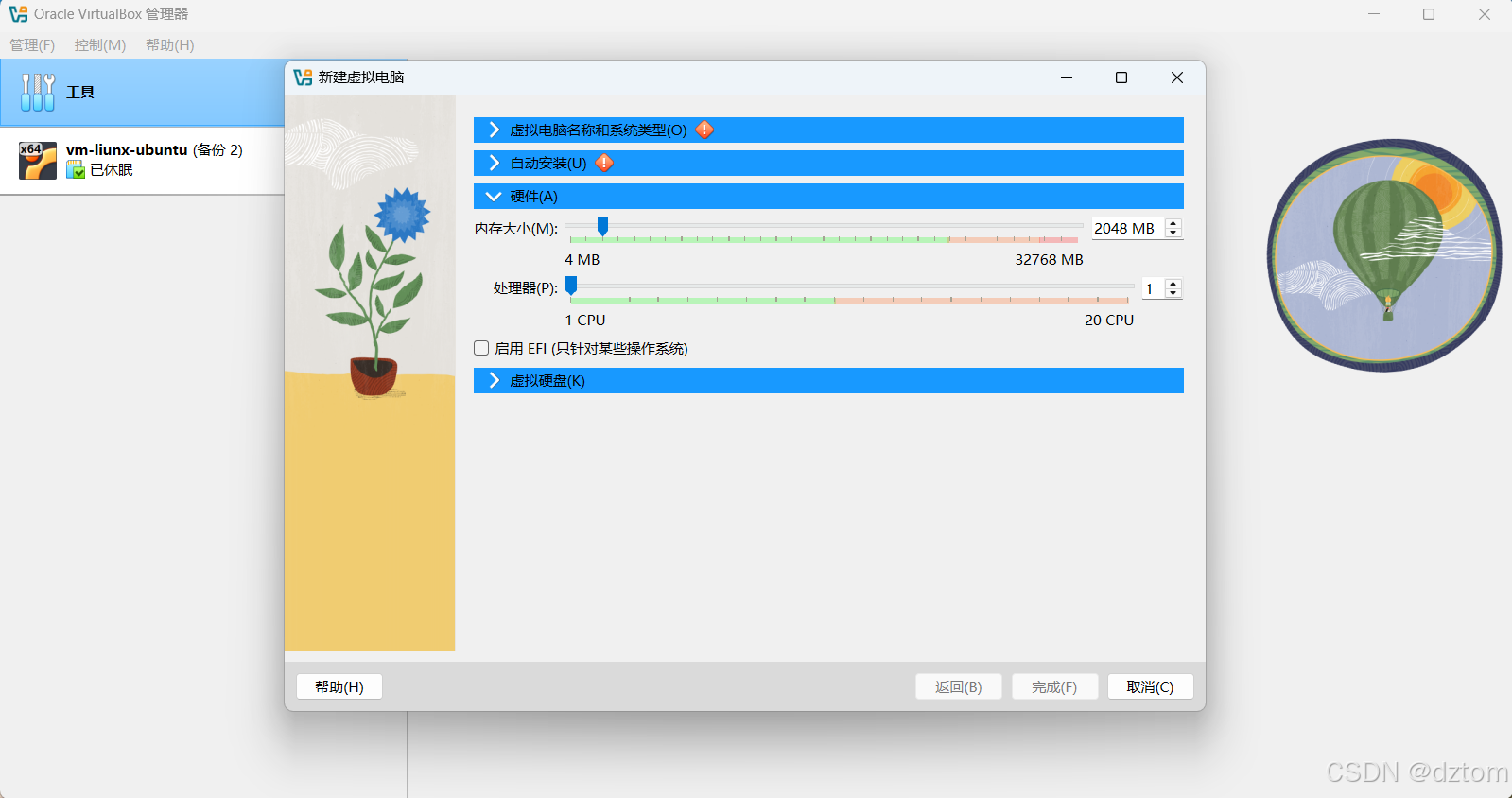Click the 4 MB minimum label
The width and height of the screenshot is (1512, 798).
(582, 260)
